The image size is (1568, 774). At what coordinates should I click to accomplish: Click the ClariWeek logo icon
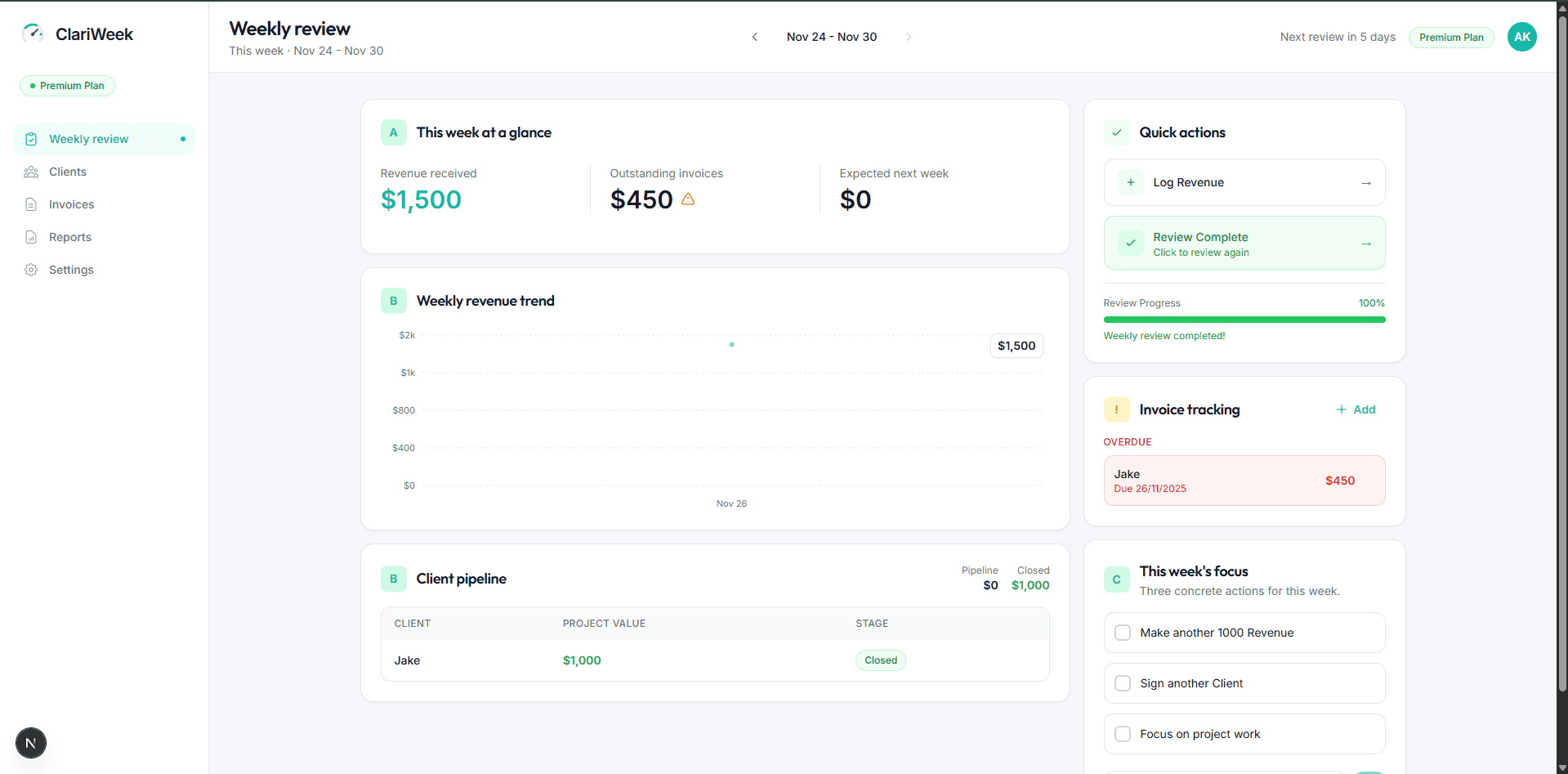click(33, 34)
